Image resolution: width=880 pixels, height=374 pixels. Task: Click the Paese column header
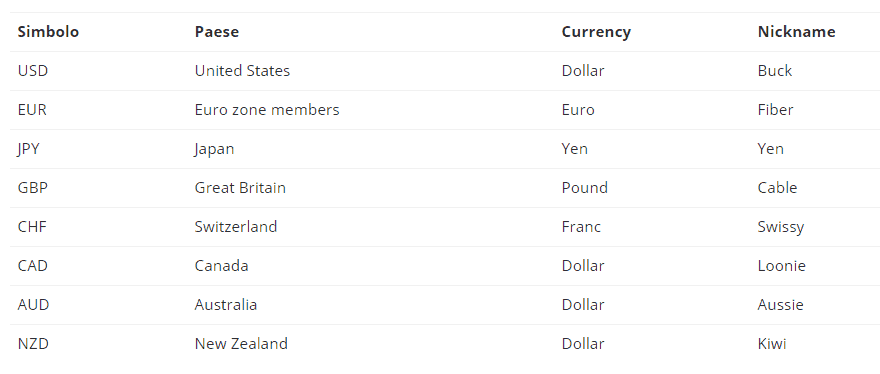click(x=217, y=32)
